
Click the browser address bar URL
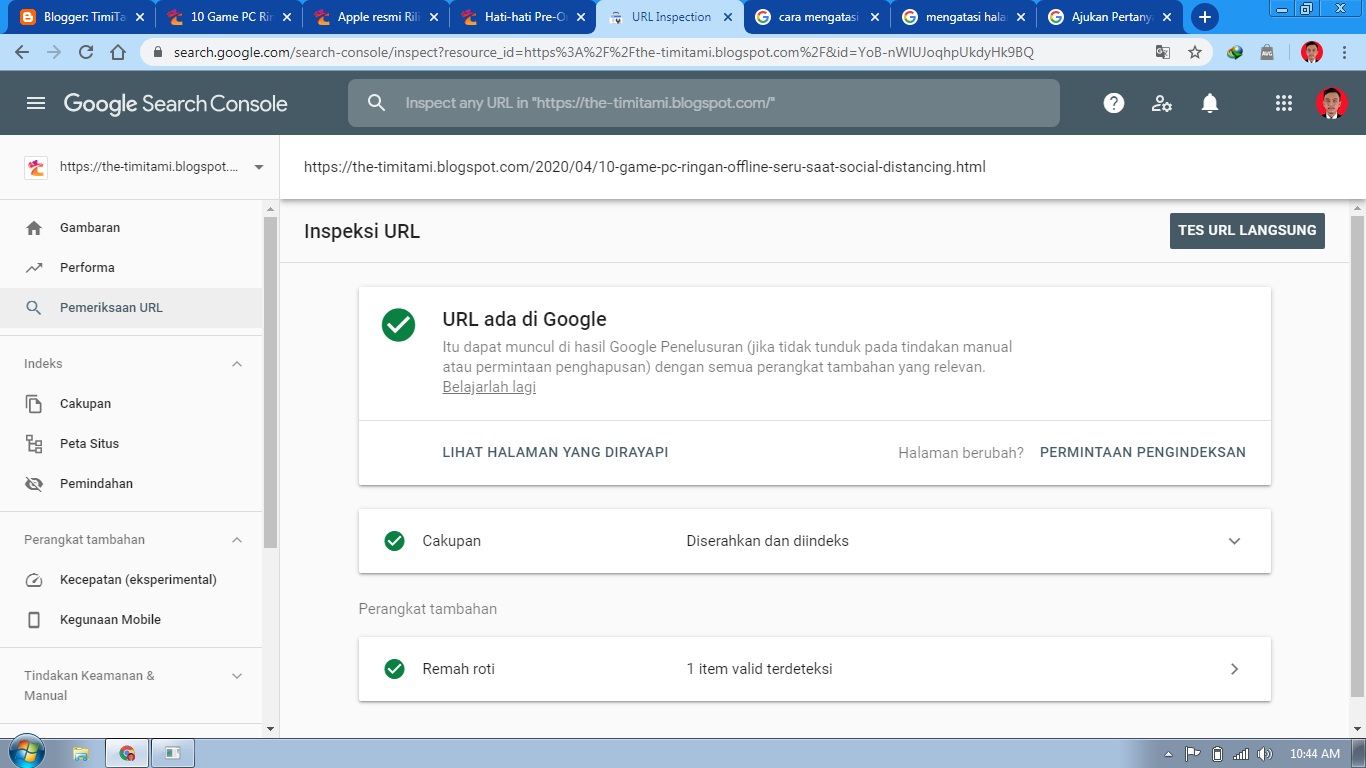point(603,52)
